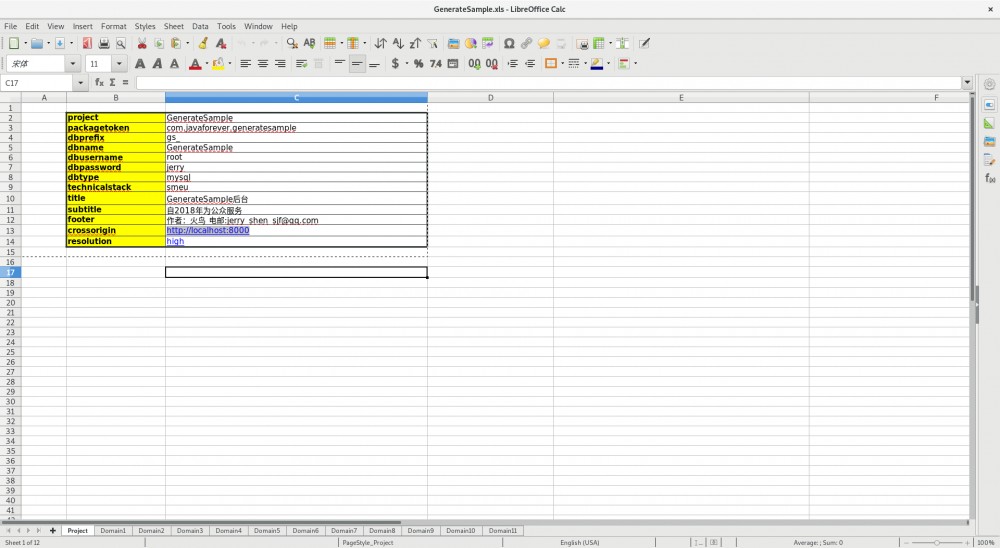1000x548 pixels.
Task: Add new sheet with plus button
Action: click(52, 530)
